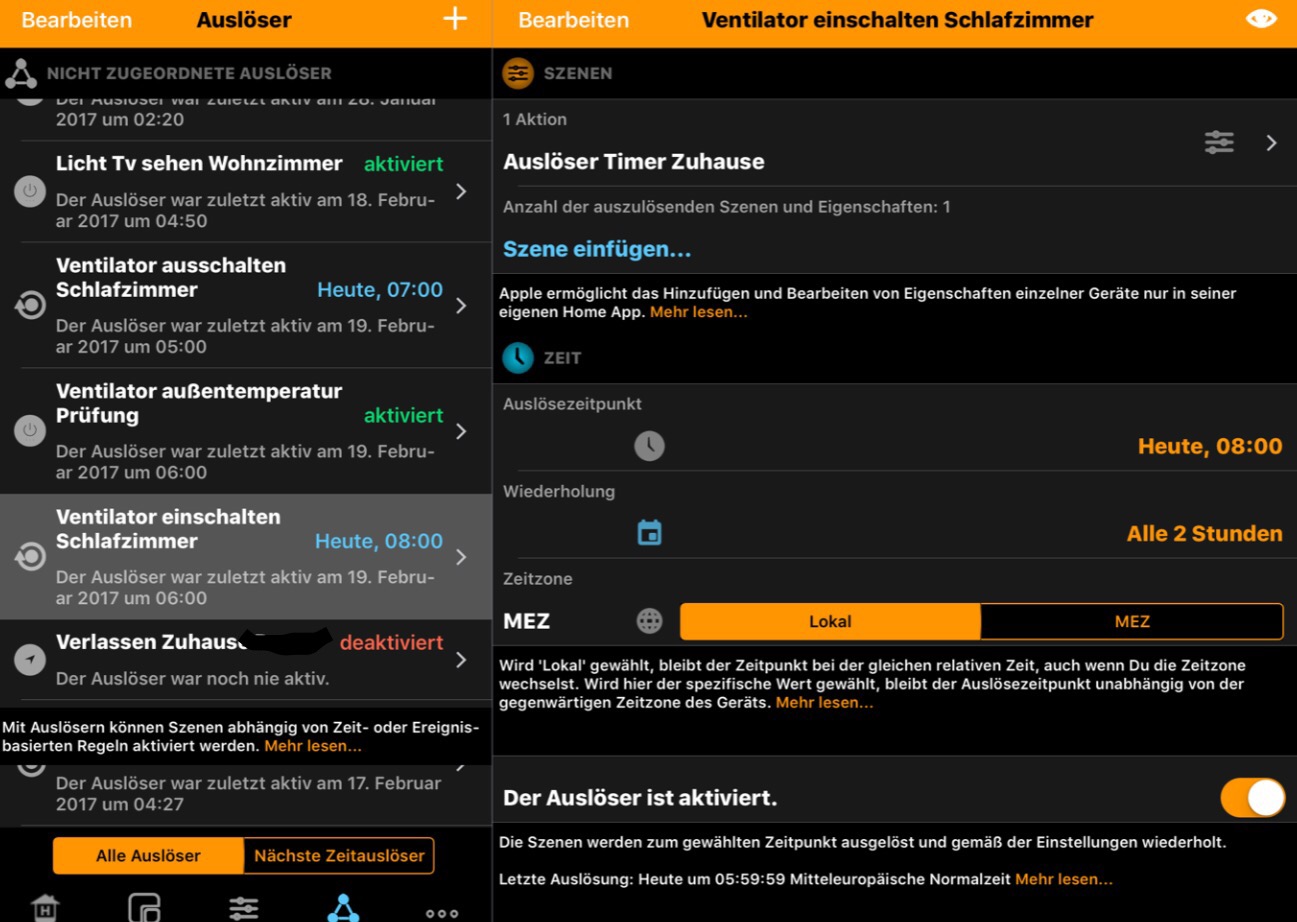Click timer icon of Ventilator einschalten Schlafzimmer
Image resolution: width=1297 pixels, height=922 pixels.
pyautogui.click(x=30, y=556)
